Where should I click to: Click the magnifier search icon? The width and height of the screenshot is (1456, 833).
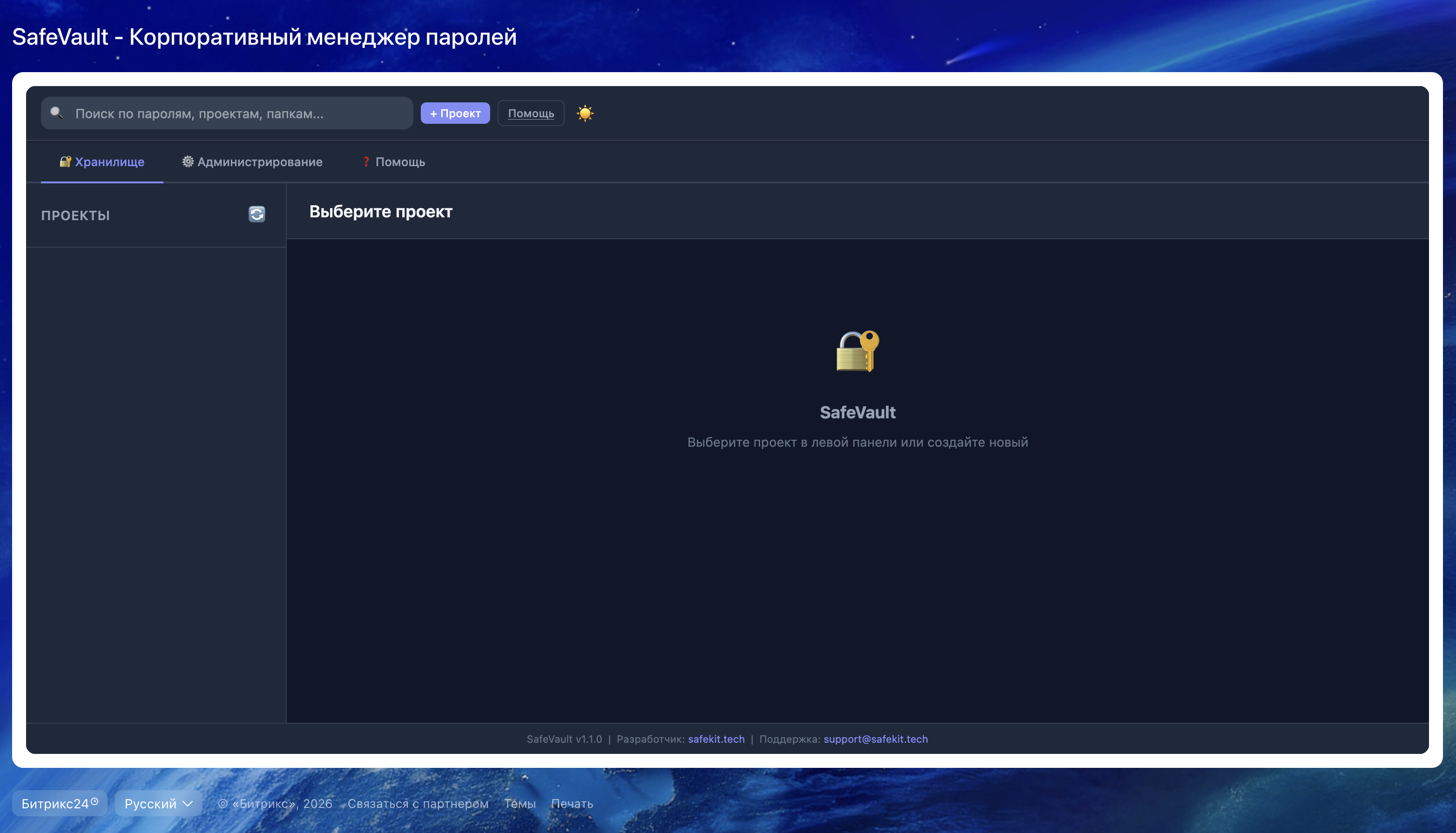56,113
